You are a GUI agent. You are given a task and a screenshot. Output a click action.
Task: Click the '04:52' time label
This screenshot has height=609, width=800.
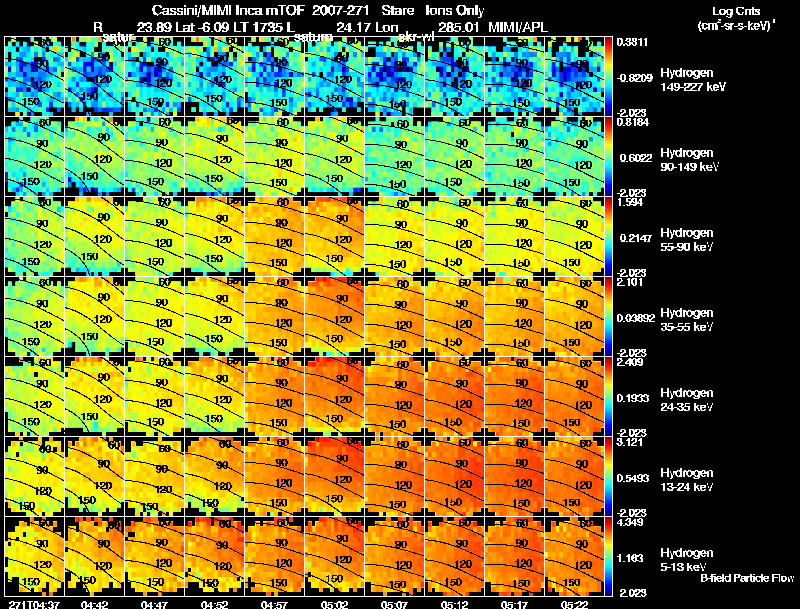(x=214, y=604)
